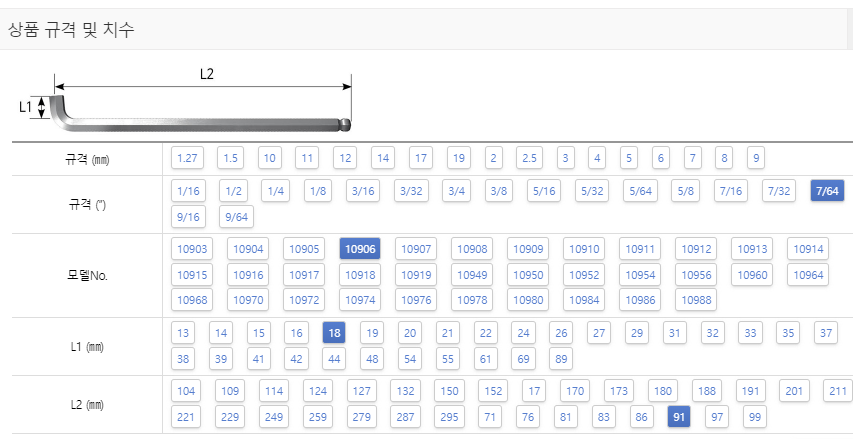The width and height of the screenshot is (853, 439).
Task: Choose L2 length 295
Action: coord(449,417)
